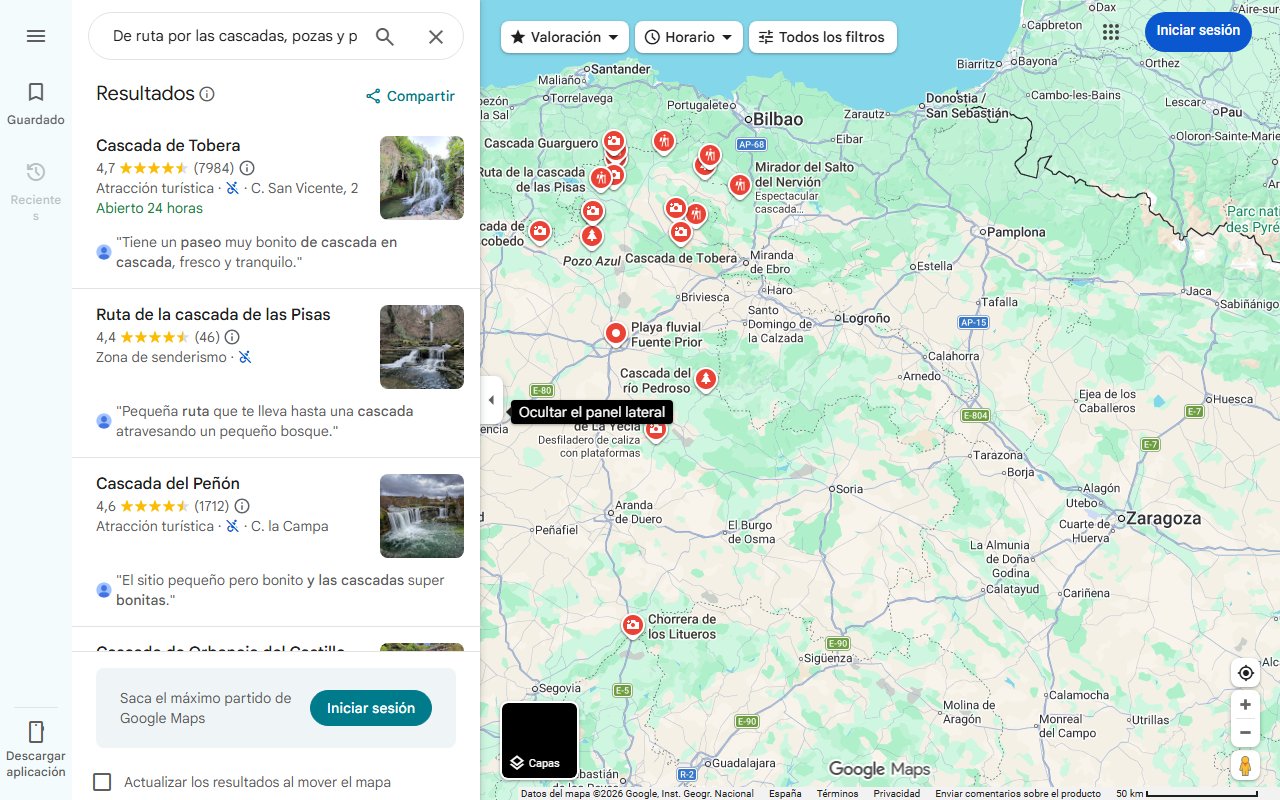Click the search magnifier icon
1280x800 pixels.
coord(385,36)
